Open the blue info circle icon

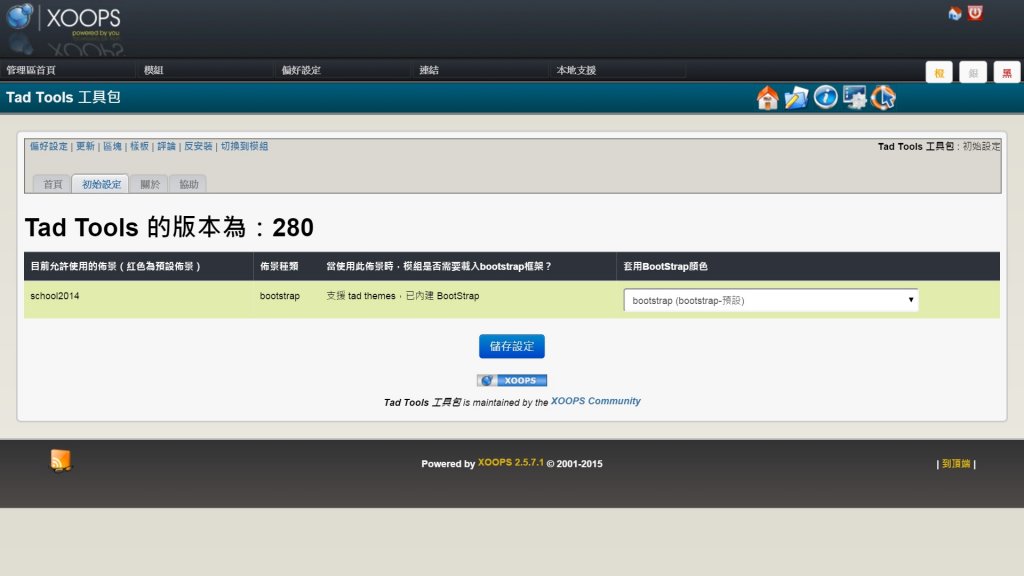tap(825, 97)
